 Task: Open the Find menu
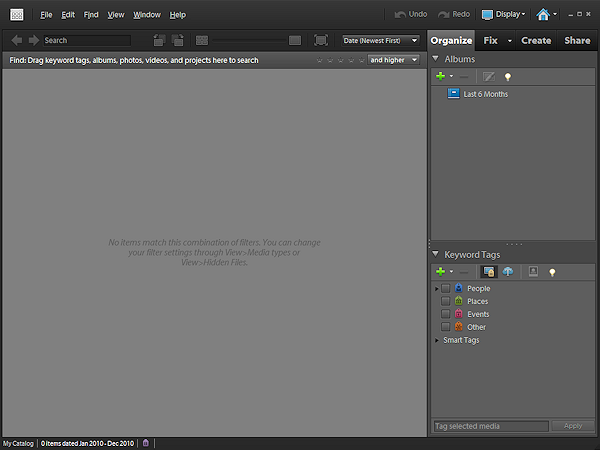click(x=91, y=15)
